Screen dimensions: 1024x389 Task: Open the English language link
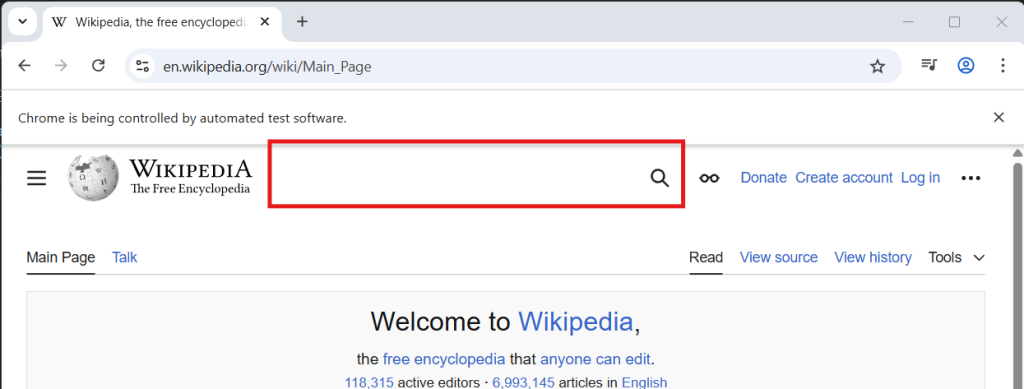coord(644,382)
